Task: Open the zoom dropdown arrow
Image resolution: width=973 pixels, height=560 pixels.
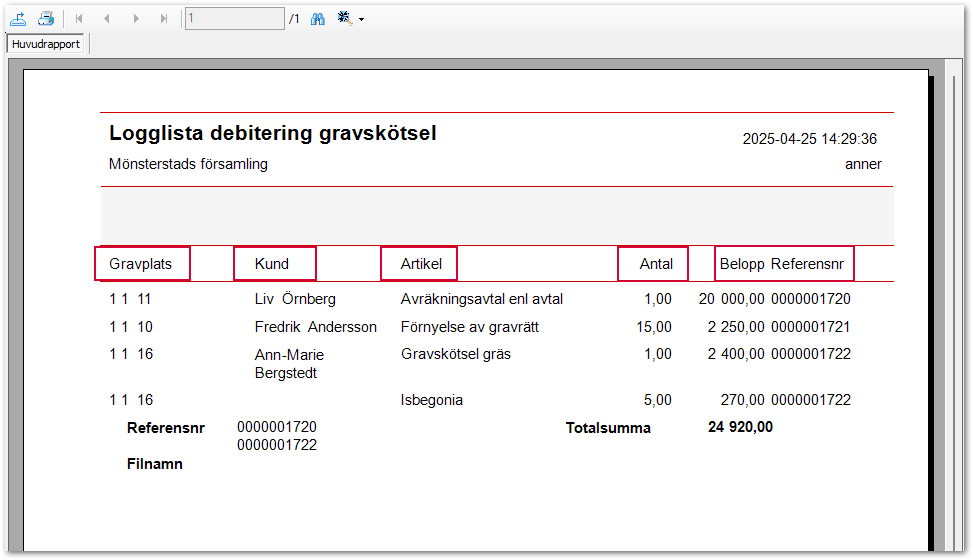Action: 361,19
